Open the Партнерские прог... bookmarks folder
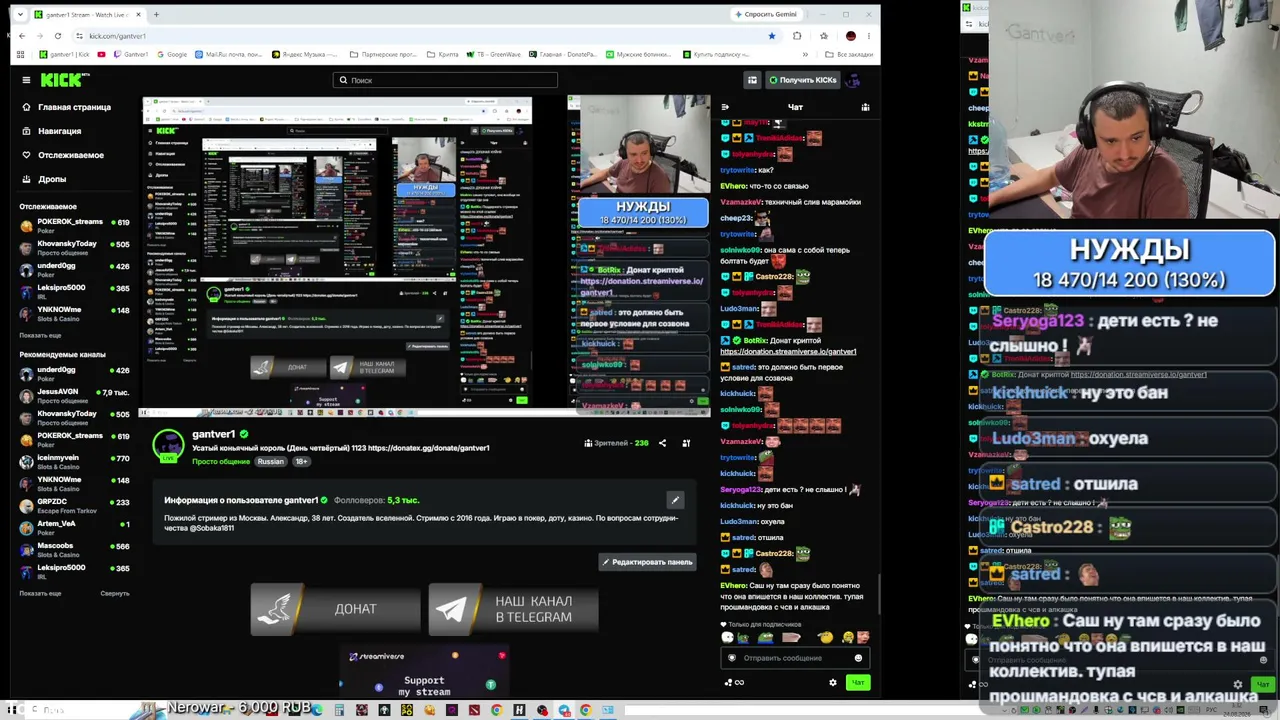 383,54
